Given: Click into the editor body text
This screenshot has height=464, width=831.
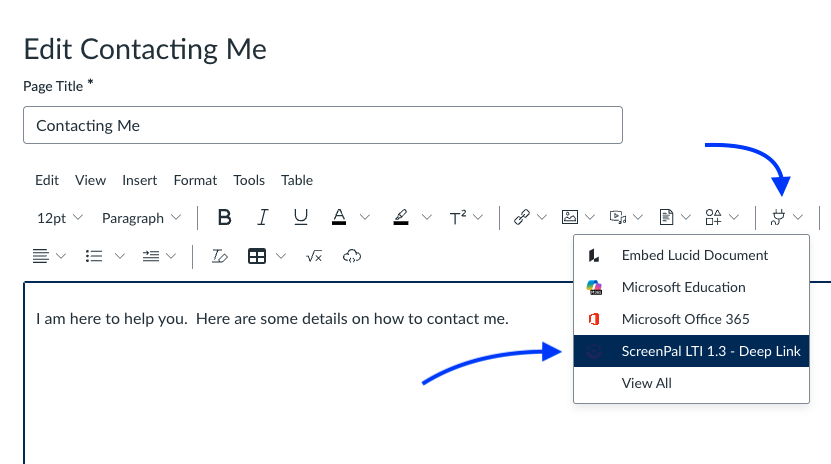Looking at the screenshot, I should click(272, 319).
